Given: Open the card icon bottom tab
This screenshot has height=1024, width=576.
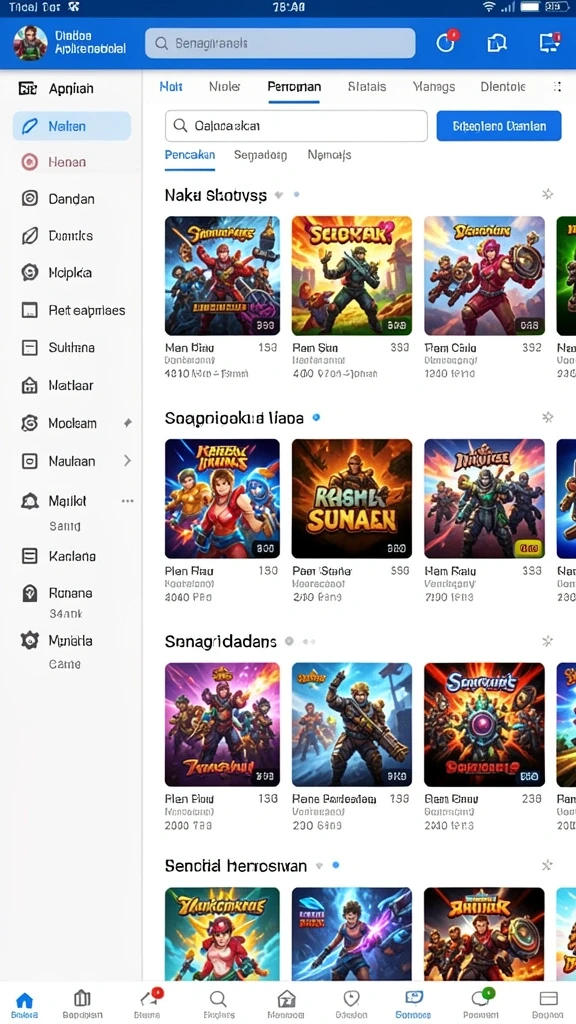Looking at the screenshot, I should coord(549,1004).
